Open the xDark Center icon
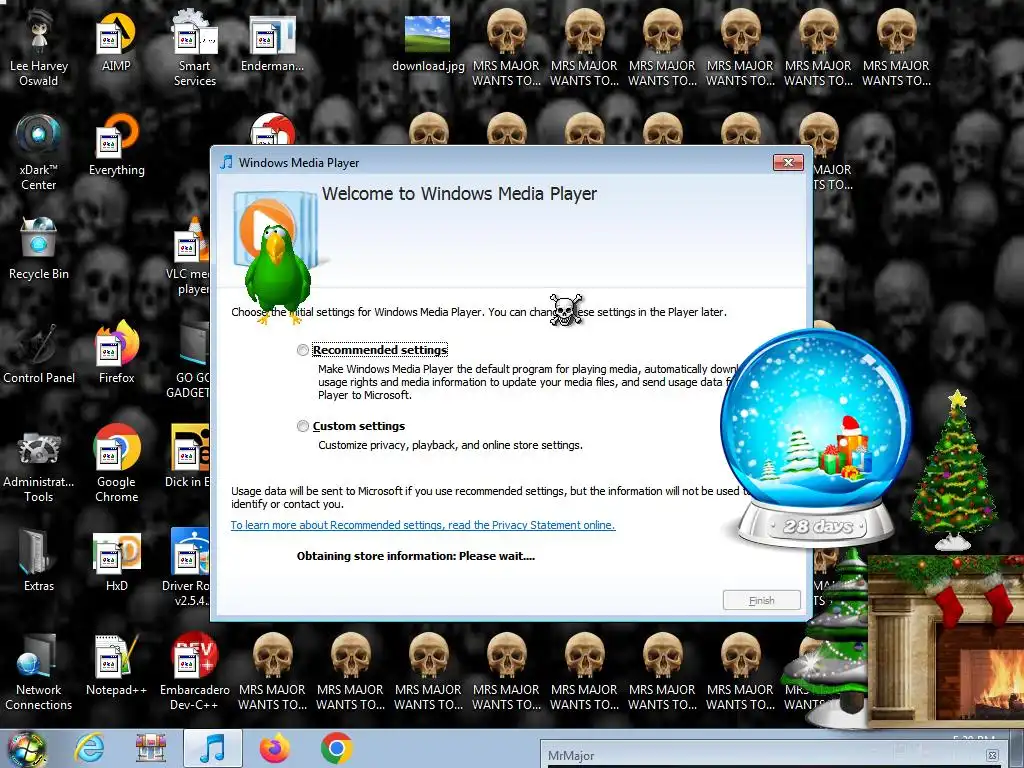Viewport: 1024px width, 768px height. (39, 153)
